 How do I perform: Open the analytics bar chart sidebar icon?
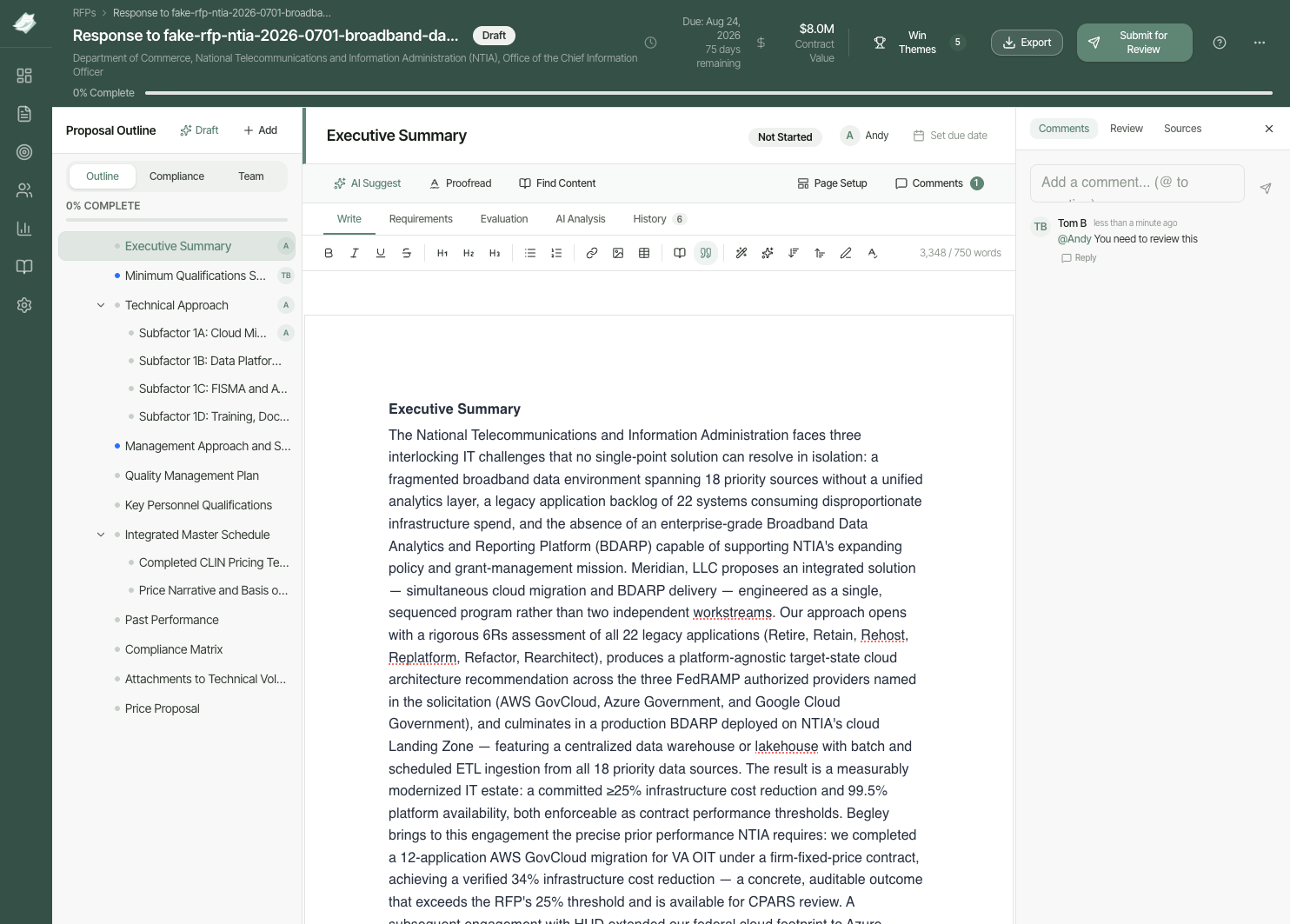[x=24, y=229]
